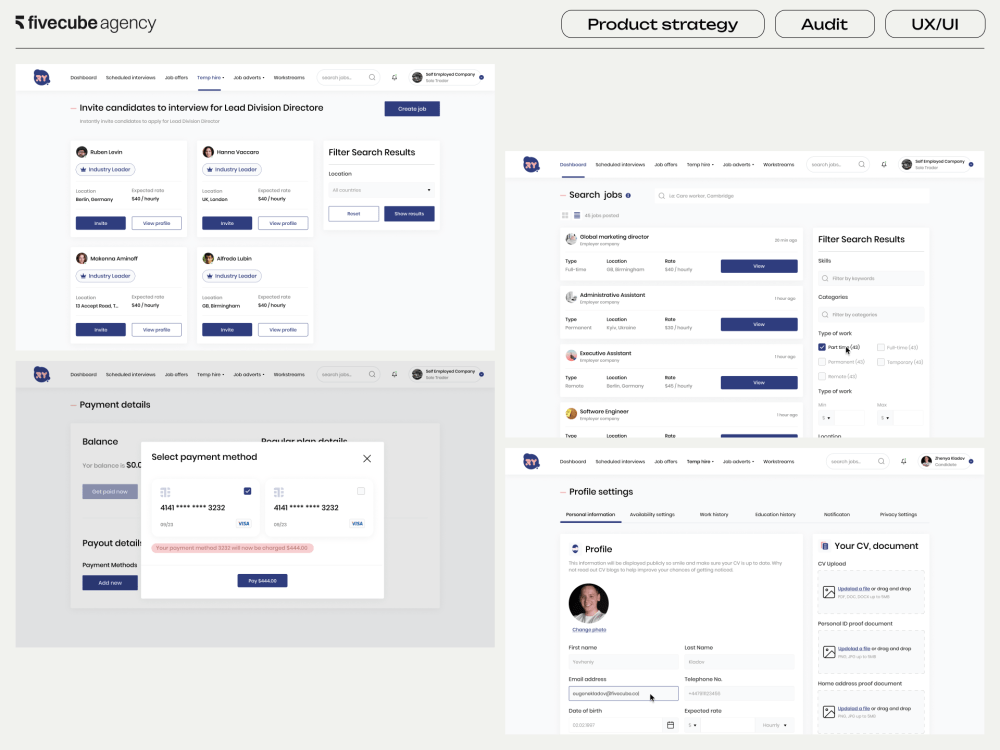
Task: Go to the Privacy Settings tab
Action: click(x=898, y=514)
